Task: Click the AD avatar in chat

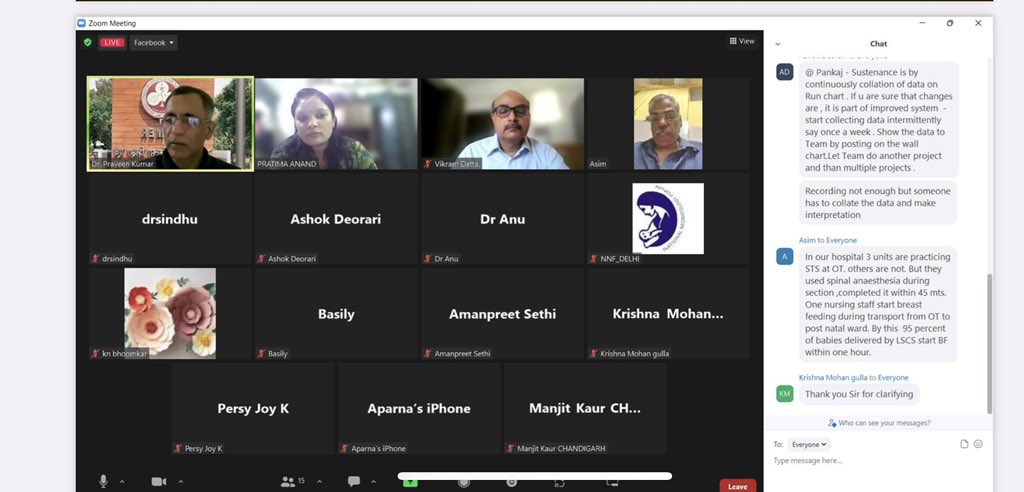Action: [784, 72]
